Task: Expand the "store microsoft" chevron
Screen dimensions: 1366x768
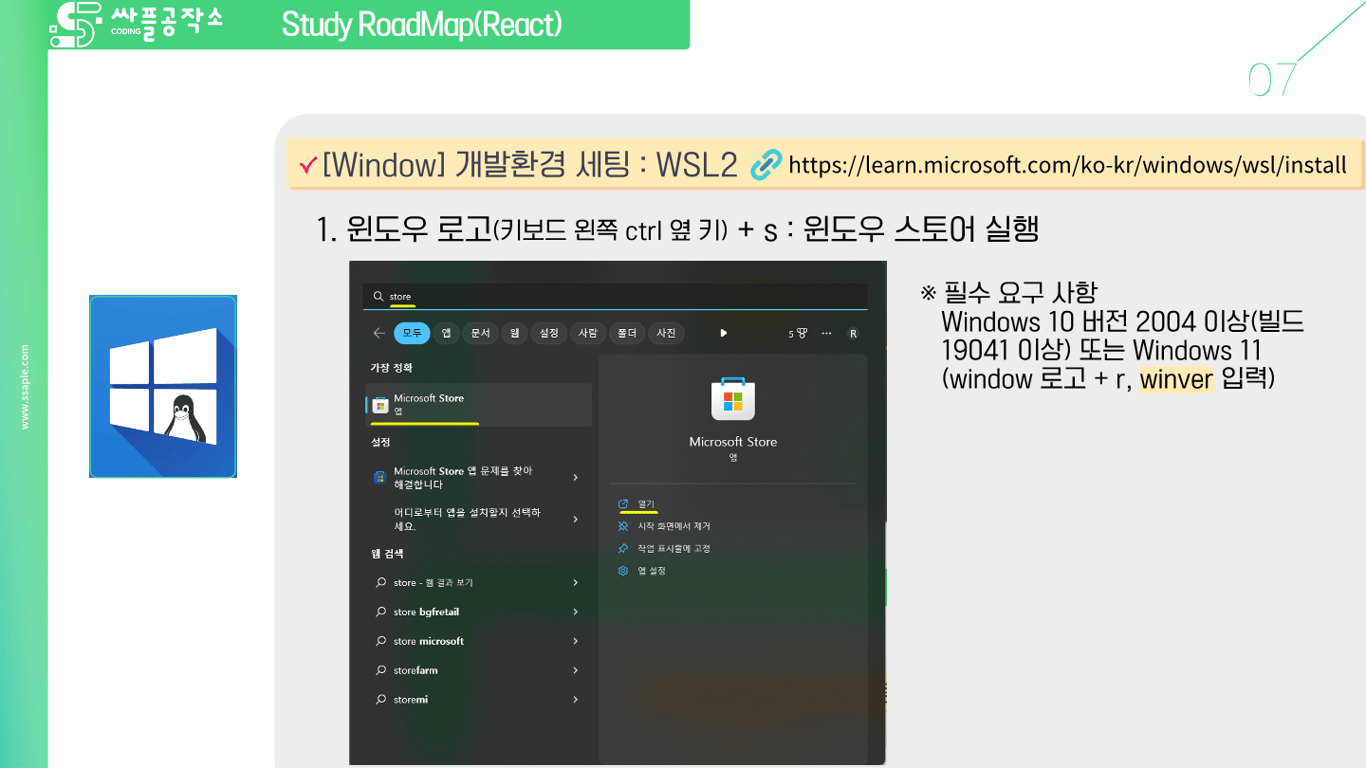Action: tap(575, 641)
